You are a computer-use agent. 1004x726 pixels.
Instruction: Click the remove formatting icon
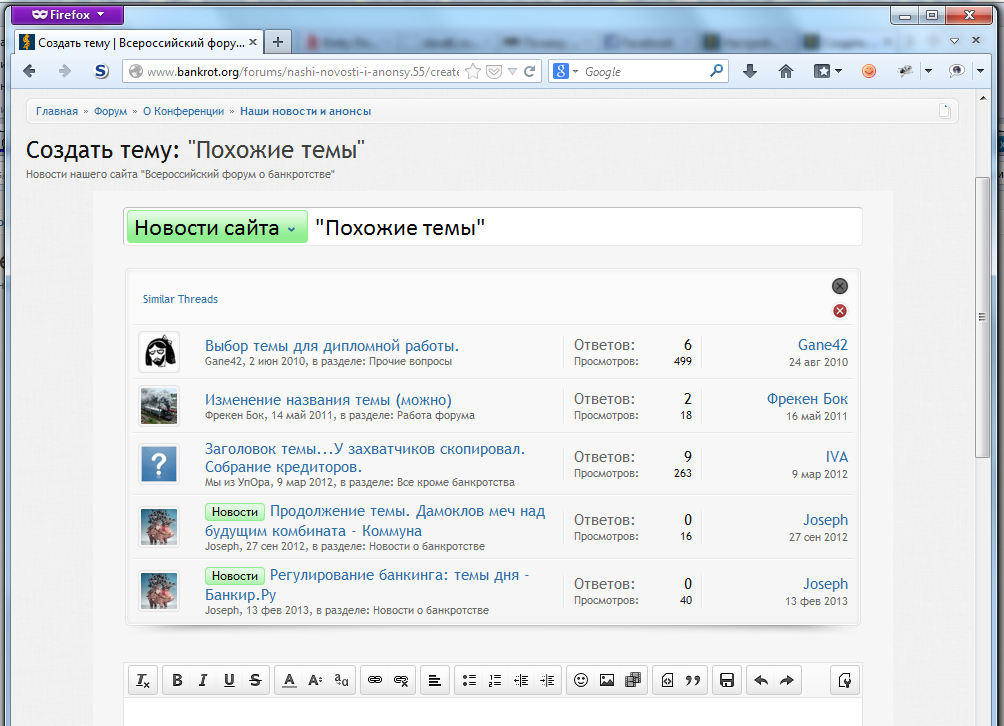[x=143, y=681]
